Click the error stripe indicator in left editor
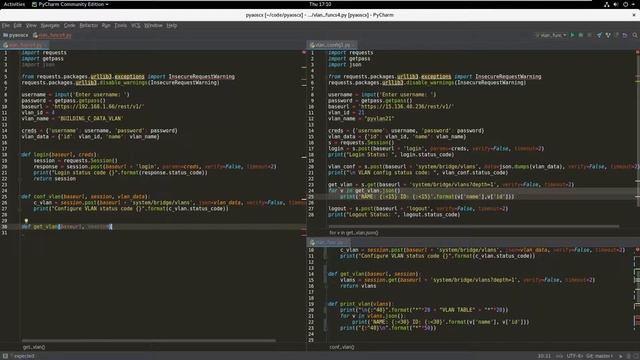The width and height of the screenshot is (640, 360). (304, 53)
